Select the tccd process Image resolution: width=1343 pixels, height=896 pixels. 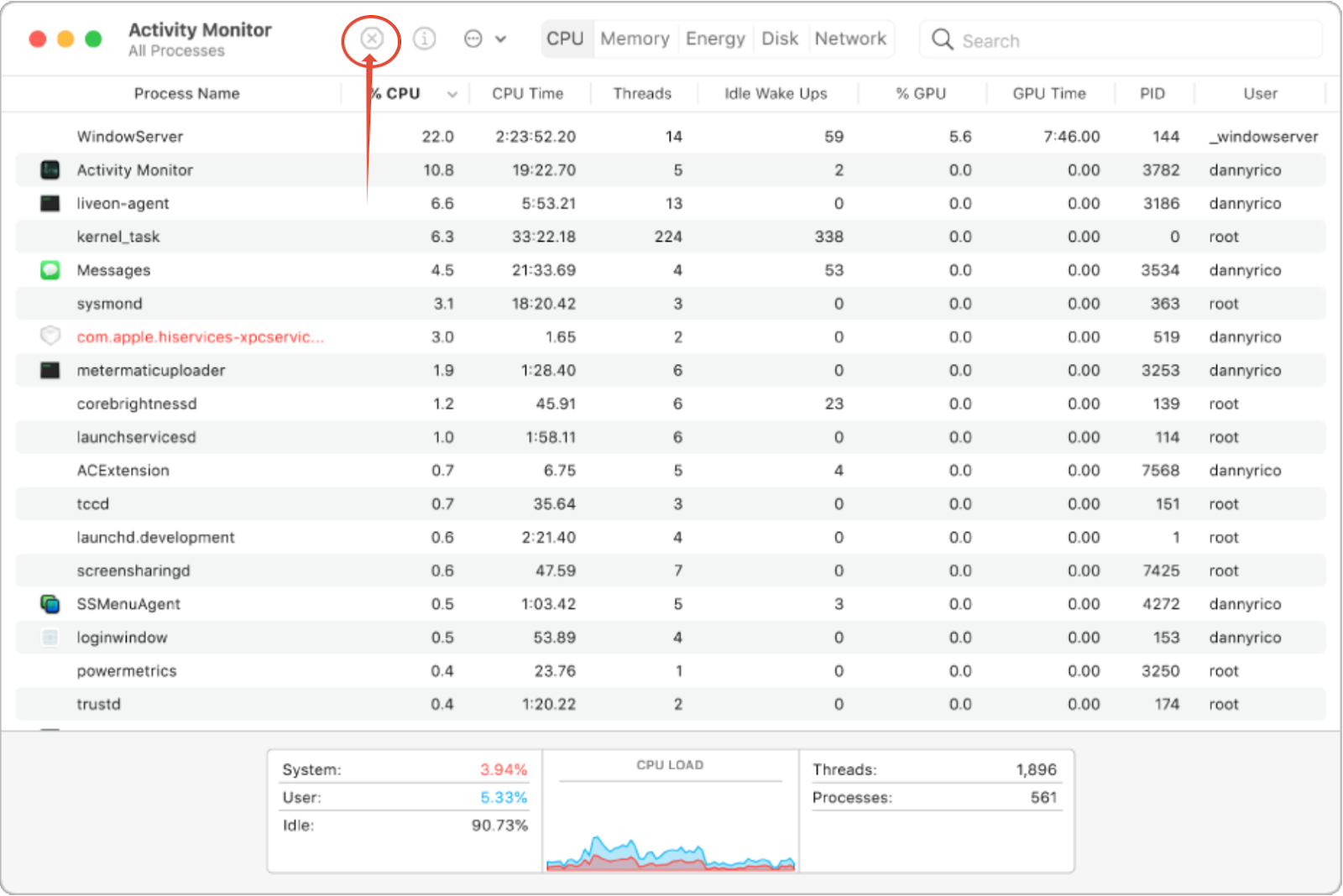671,503
